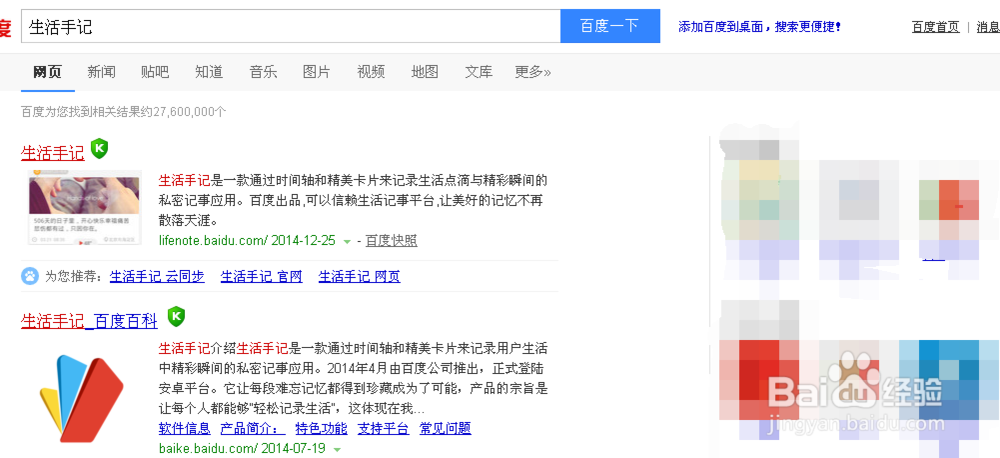Image resolution: width=1000 pixels, height=458 pixels.
Task: Click the suggestion 生活手记 官网
Action: 261,276
